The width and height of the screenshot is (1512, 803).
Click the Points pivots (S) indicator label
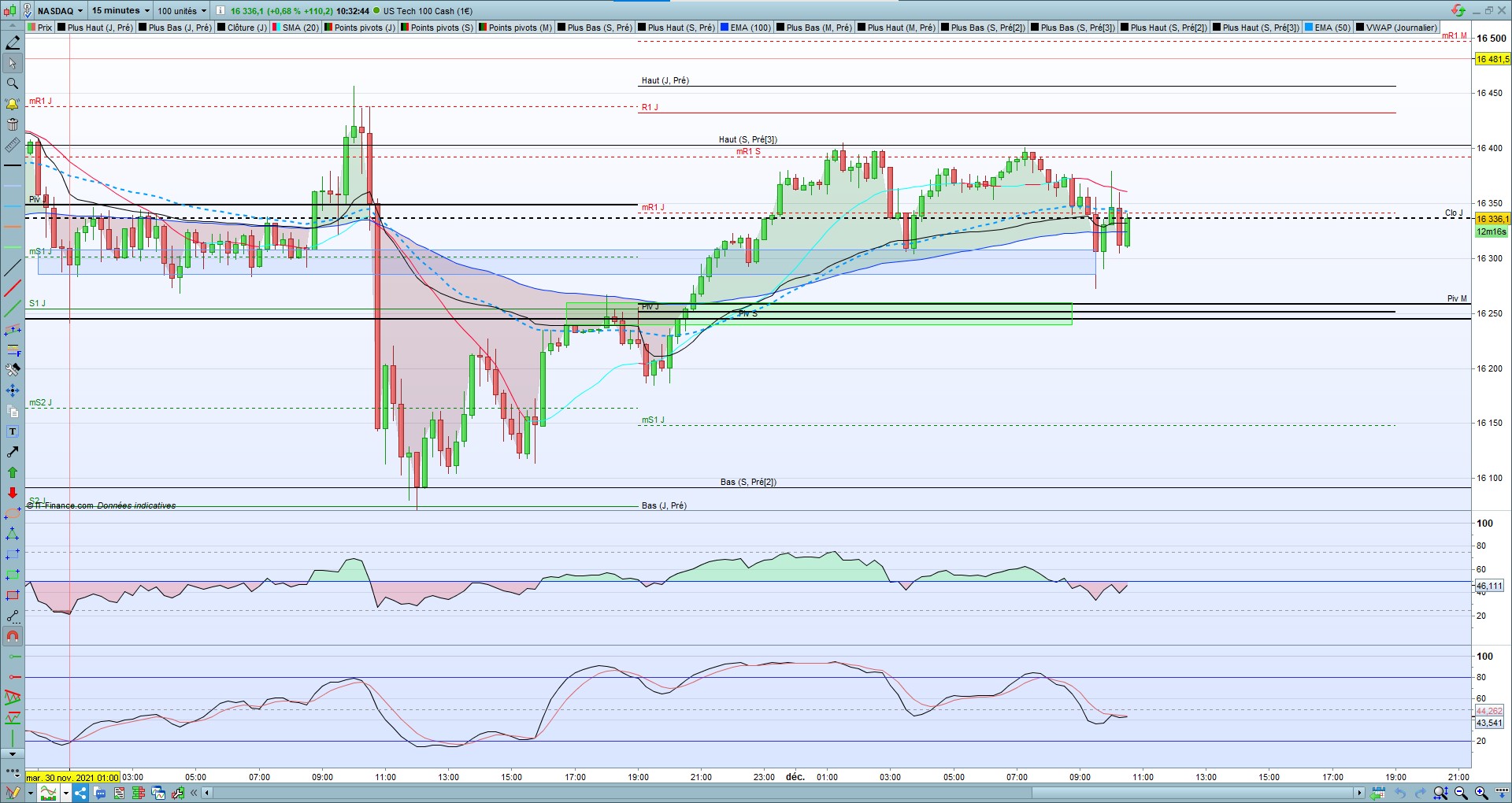pyautogui.click(x=437, y=28)
